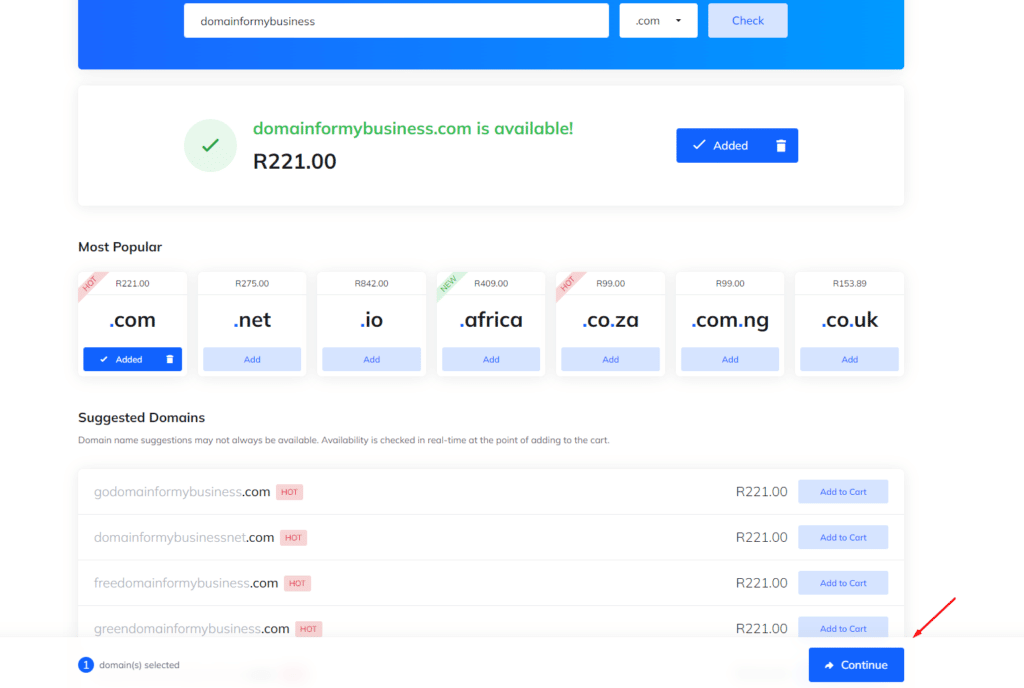Screen dimensions: 1024x688
Task: Add the .africa domain extension
Action: coord(490,358)
